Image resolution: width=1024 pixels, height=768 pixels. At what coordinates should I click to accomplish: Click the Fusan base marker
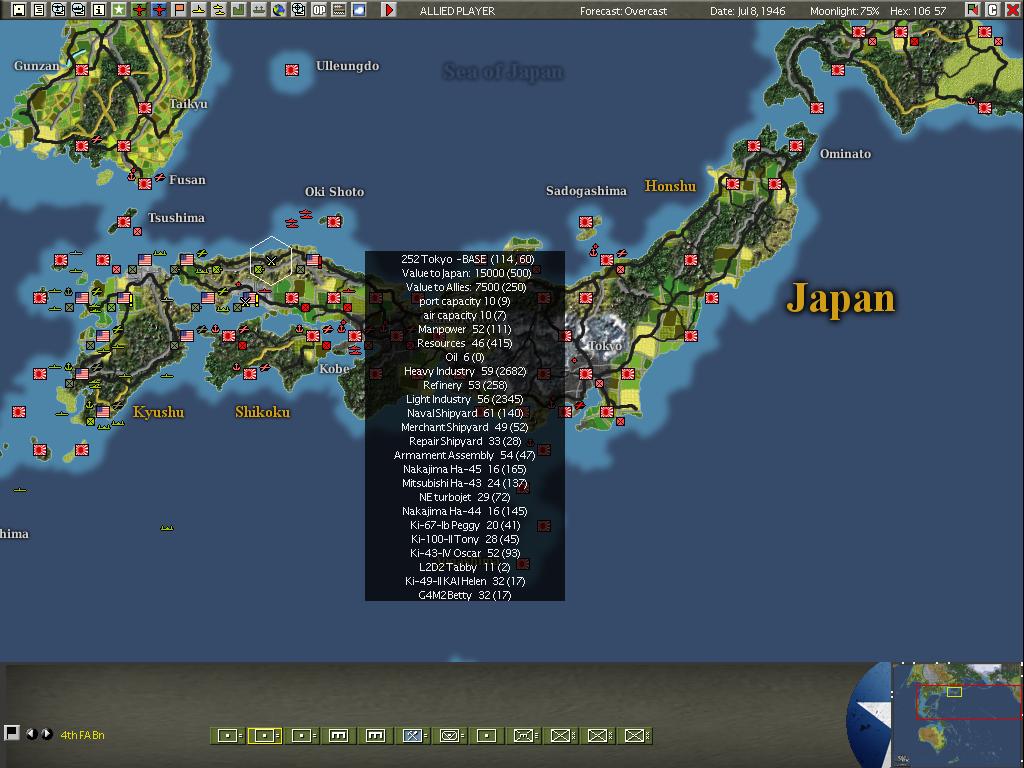[x=145, y=184]
